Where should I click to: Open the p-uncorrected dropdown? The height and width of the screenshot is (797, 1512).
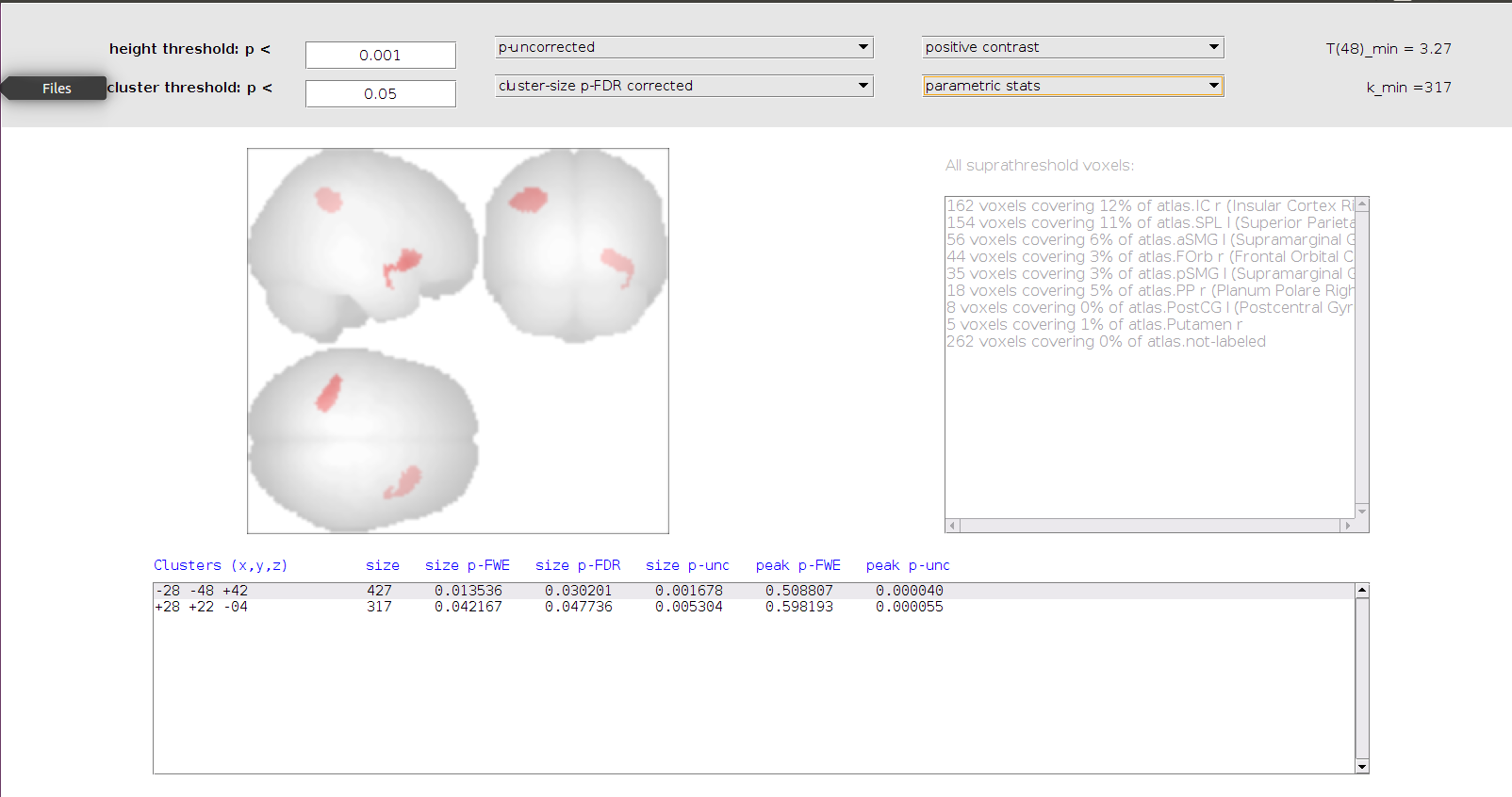click(x=683, y=47)
